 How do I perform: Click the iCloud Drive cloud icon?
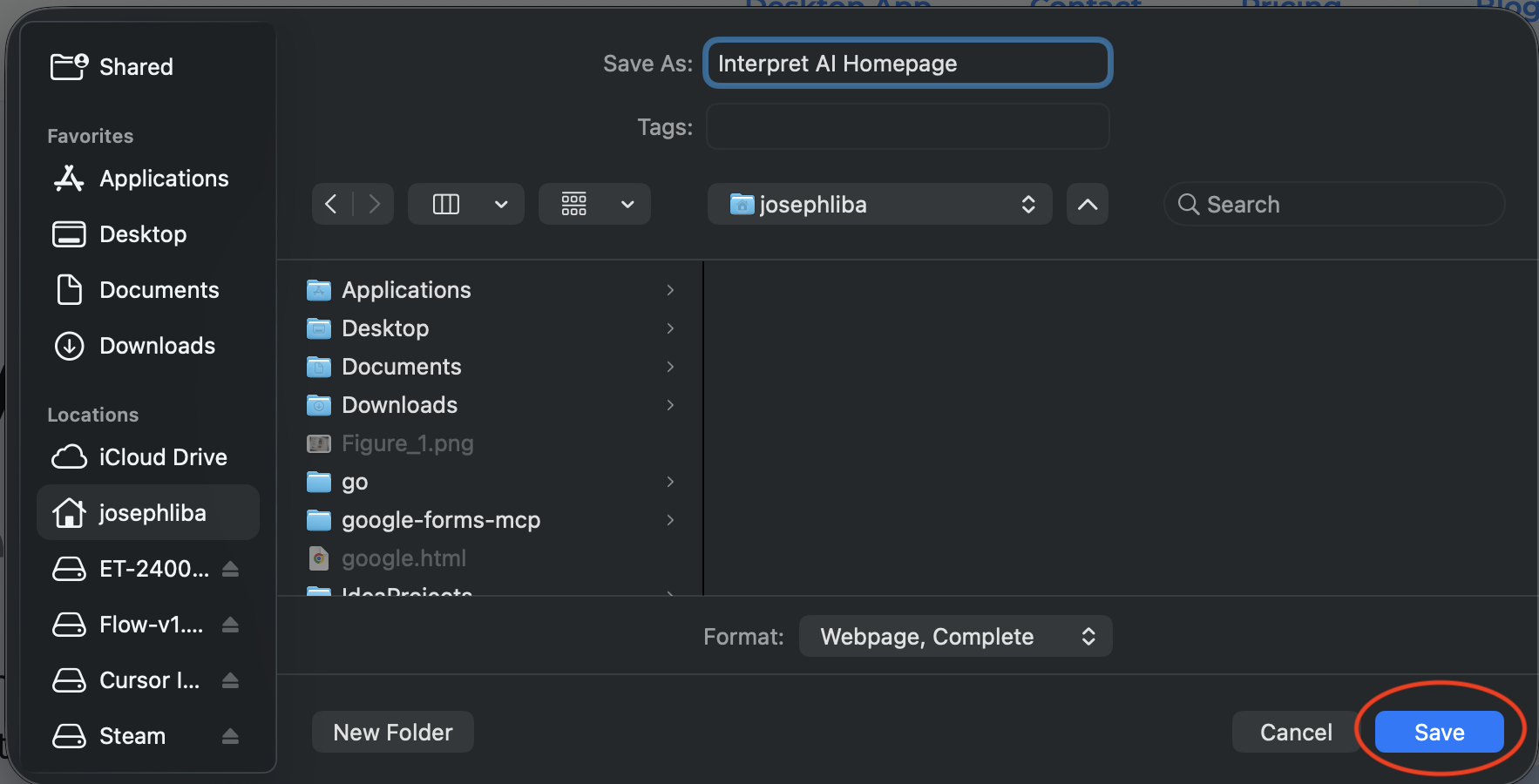pyautogui.click(x=69, y=457)
